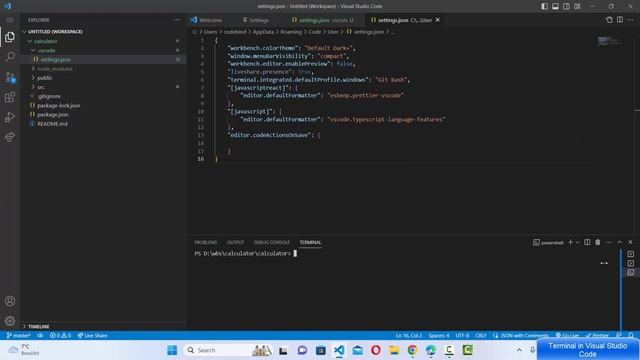Open the terminal launch profile dropdown
This screenshot has width=640, height=360.
[578, 242]
